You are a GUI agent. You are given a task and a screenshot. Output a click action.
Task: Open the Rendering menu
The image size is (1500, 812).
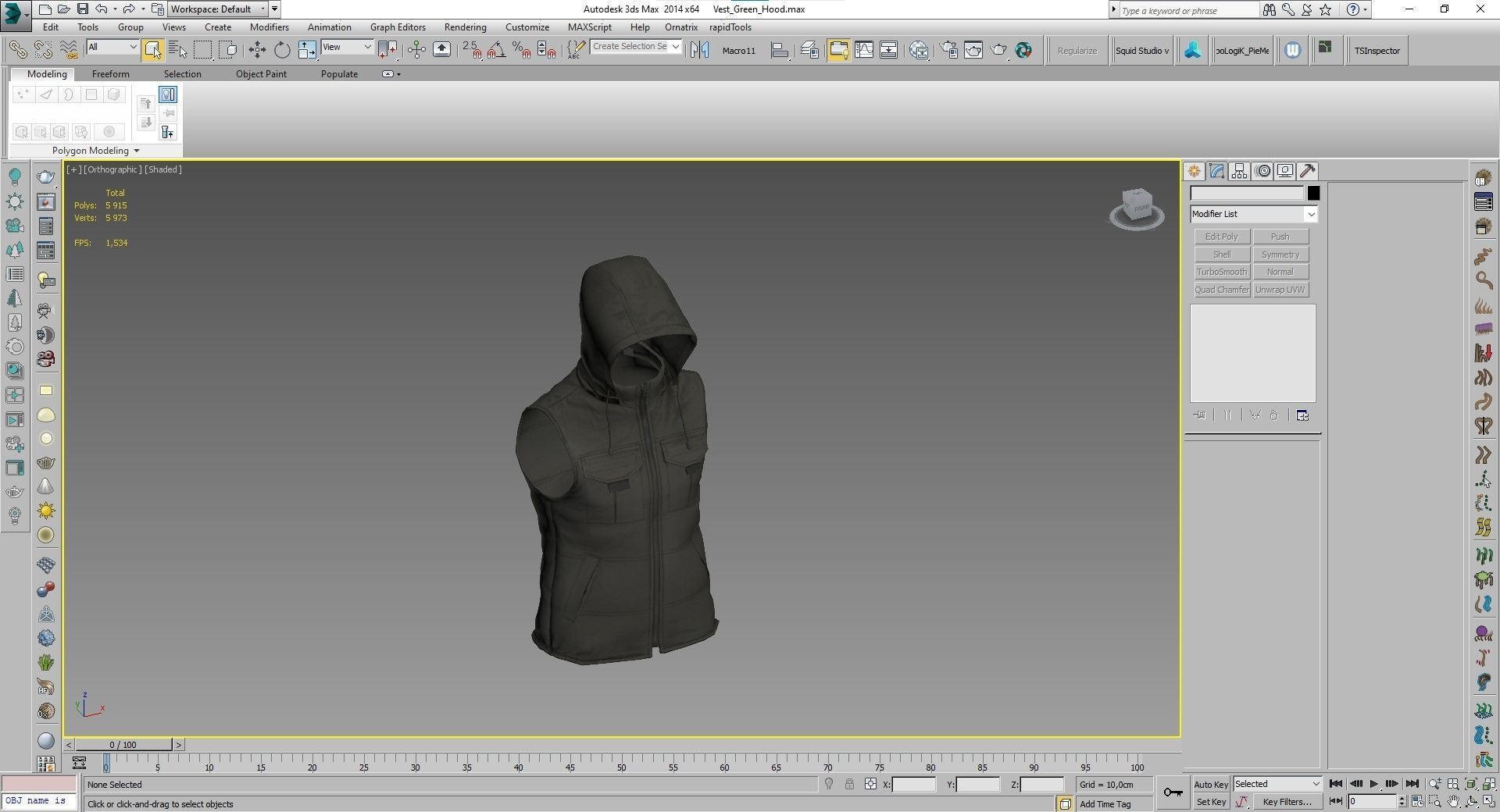466,27
